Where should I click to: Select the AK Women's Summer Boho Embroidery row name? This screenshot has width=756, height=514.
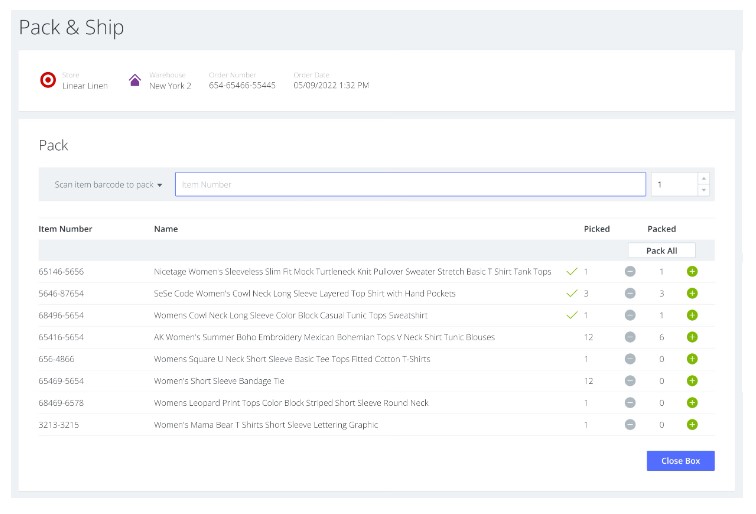click(324, 338)
